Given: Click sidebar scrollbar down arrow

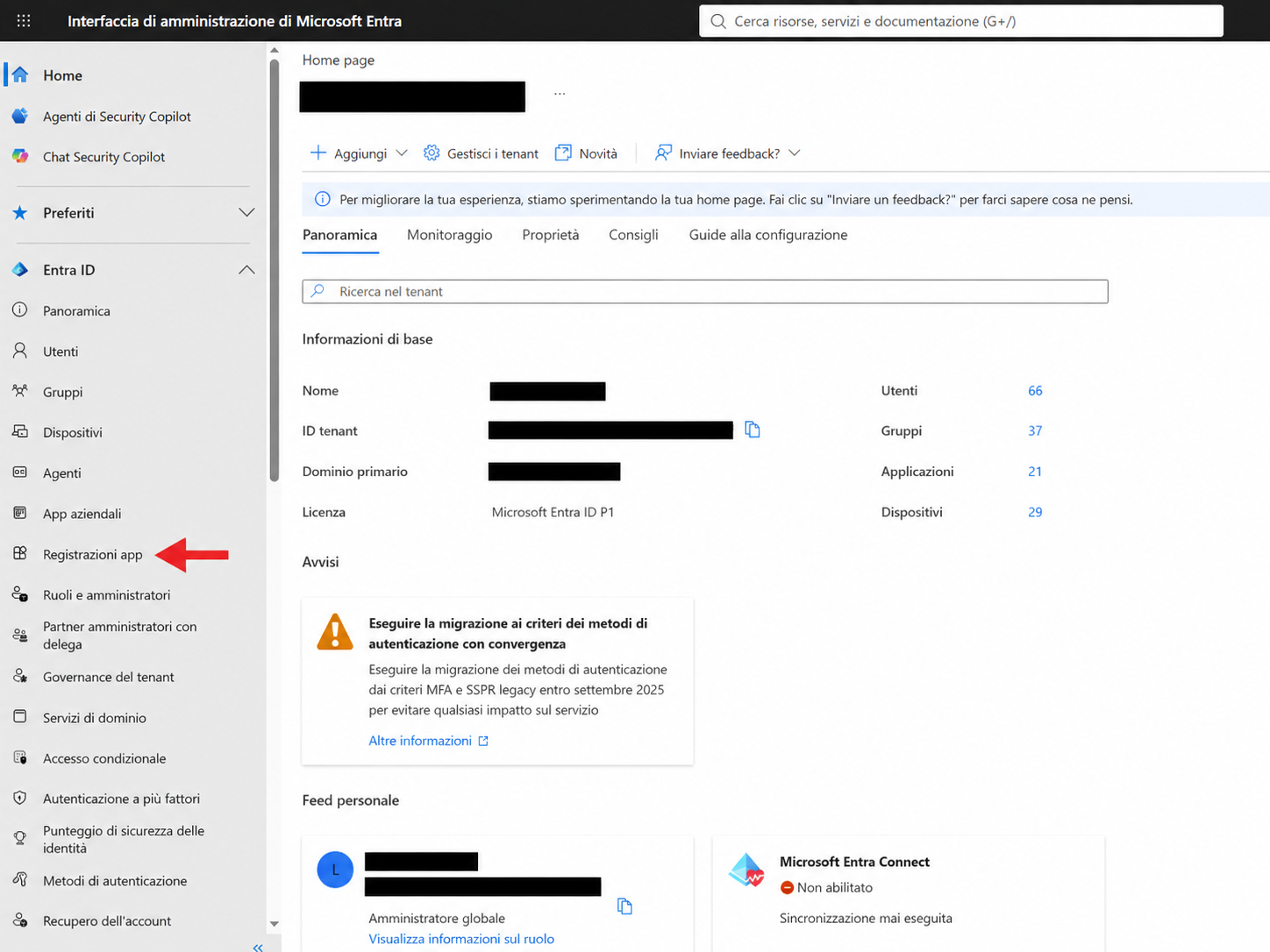Looking at the screenshot, I should point(275,924).
